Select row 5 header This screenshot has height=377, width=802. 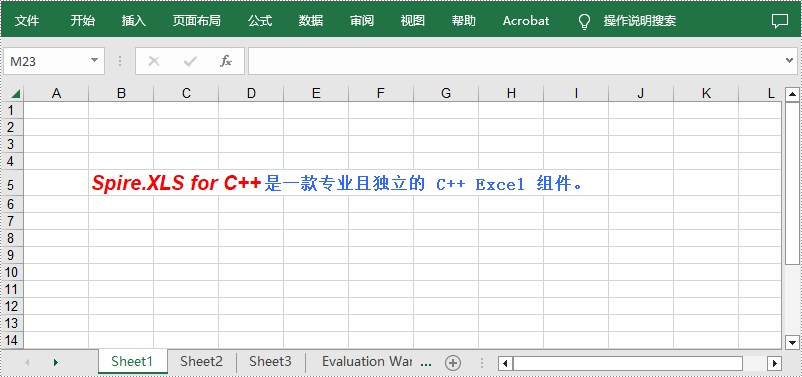[12, 184]
